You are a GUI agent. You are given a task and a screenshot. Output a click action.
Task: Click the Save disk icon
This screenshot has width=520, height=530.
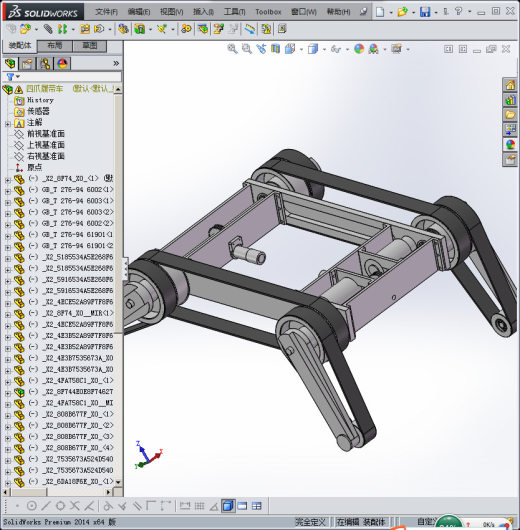pos(425,12)
